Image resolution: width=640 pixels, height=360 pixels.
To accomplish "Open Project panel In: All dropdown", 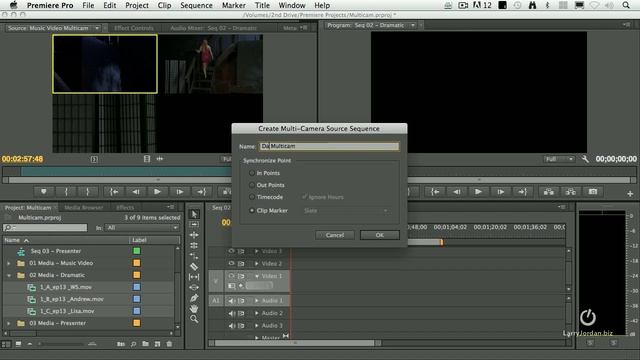I will (x=142, y=227).
